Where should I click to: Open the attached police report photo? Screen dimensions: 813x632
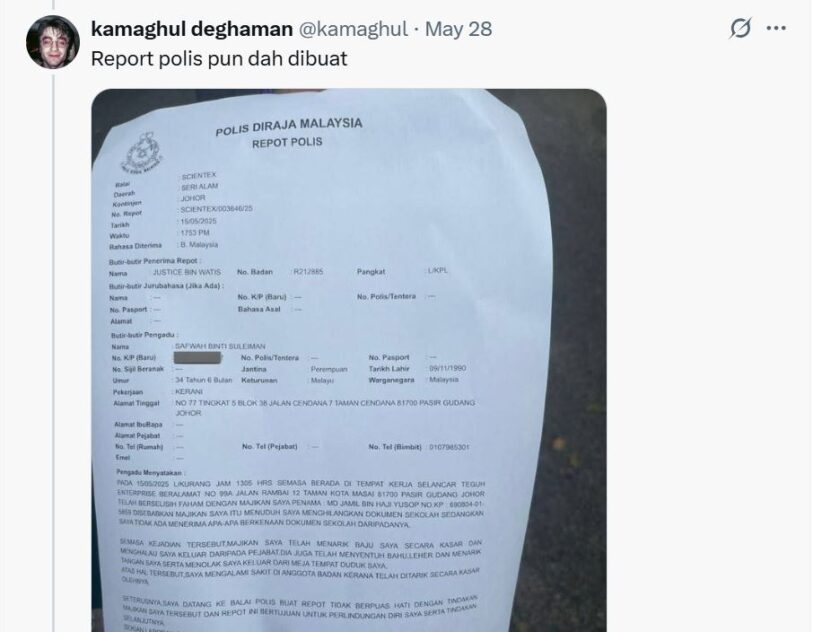pyautogui.click(x=349, y=360)
